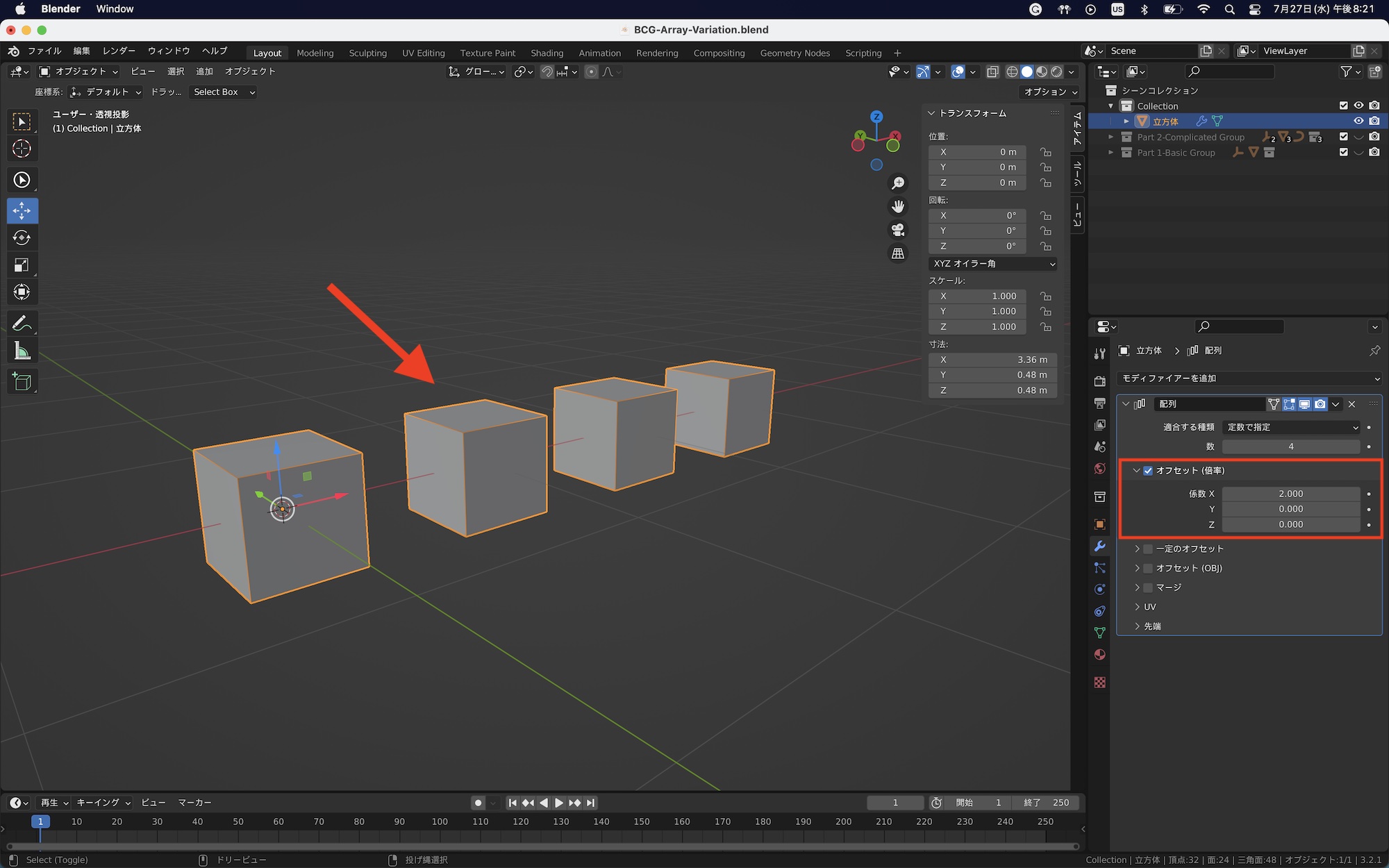Screen dimensions: 1389x868
Task: Open the レンダー menu
Action: [x=119, y=51]
